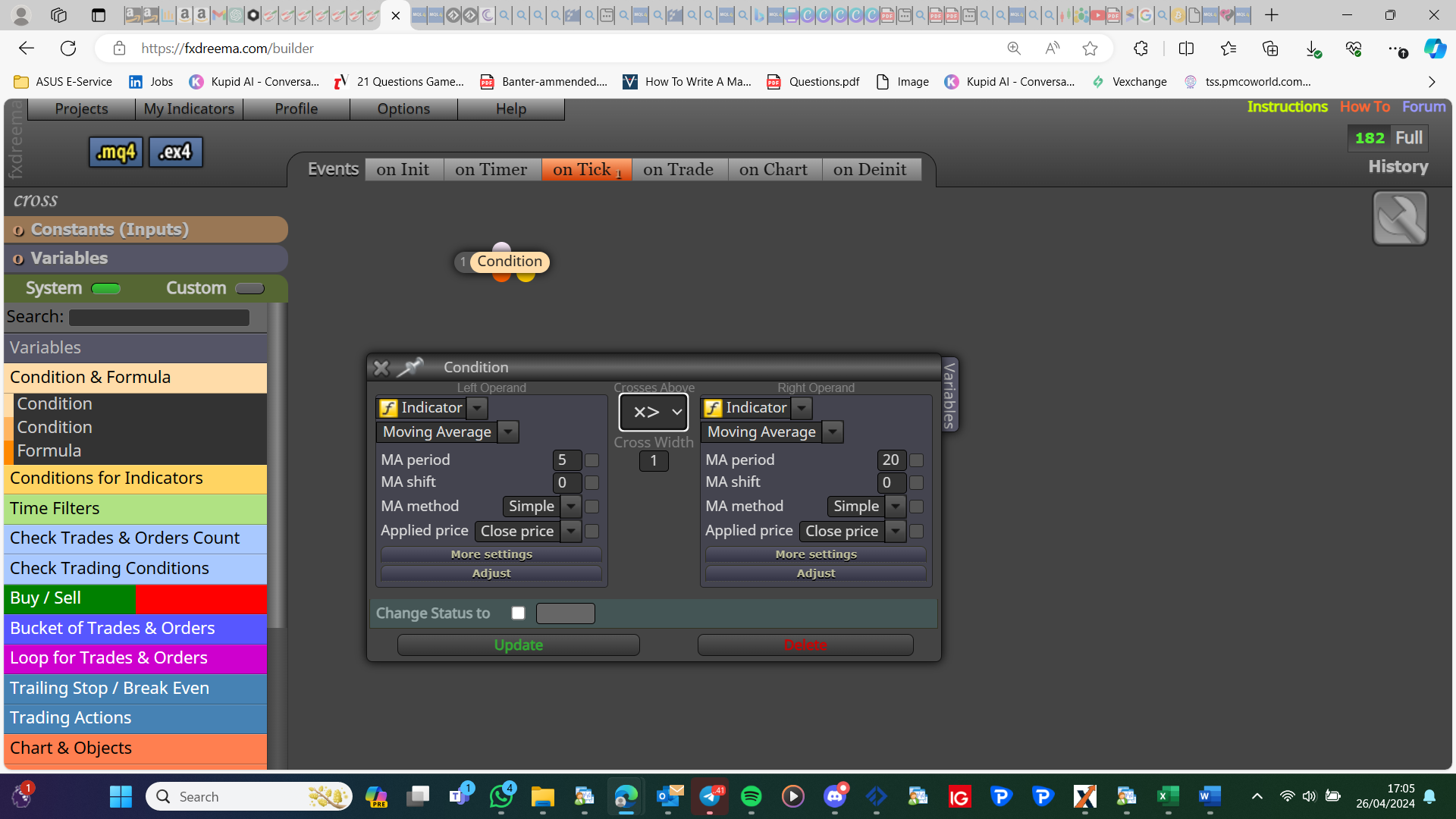The image size is (1456, 819).
Task: Check the Change Status to checkbox
Action: [x=518, y=613]
